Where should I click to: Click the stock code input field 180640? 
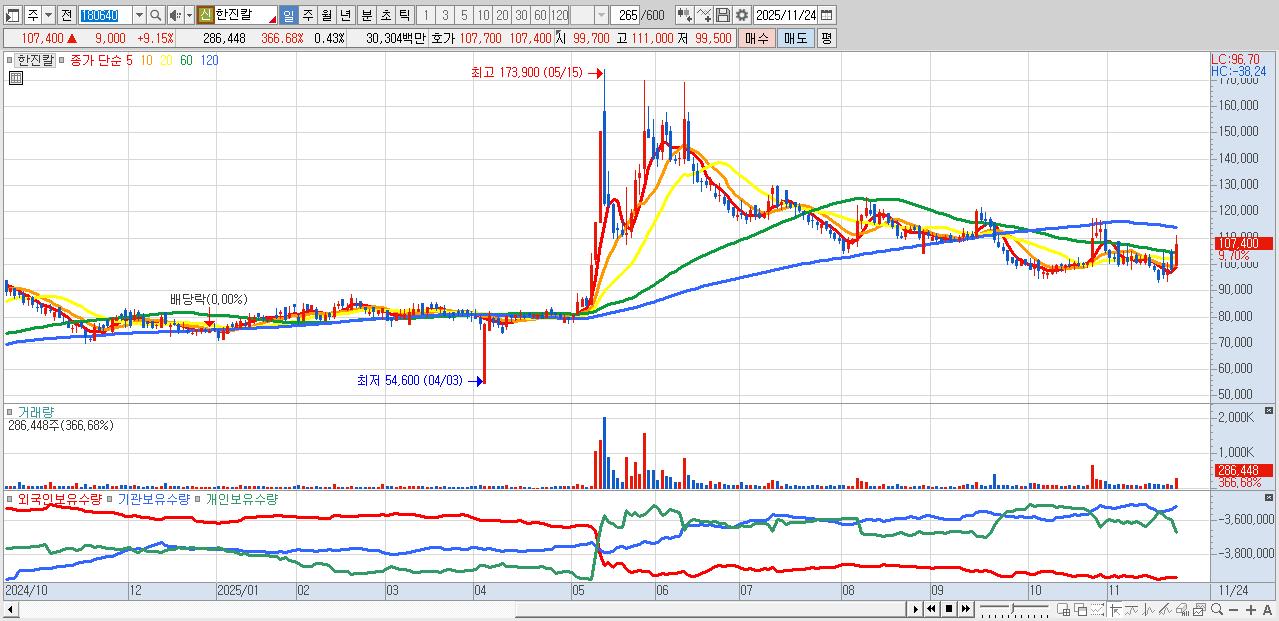pos(106,15)
